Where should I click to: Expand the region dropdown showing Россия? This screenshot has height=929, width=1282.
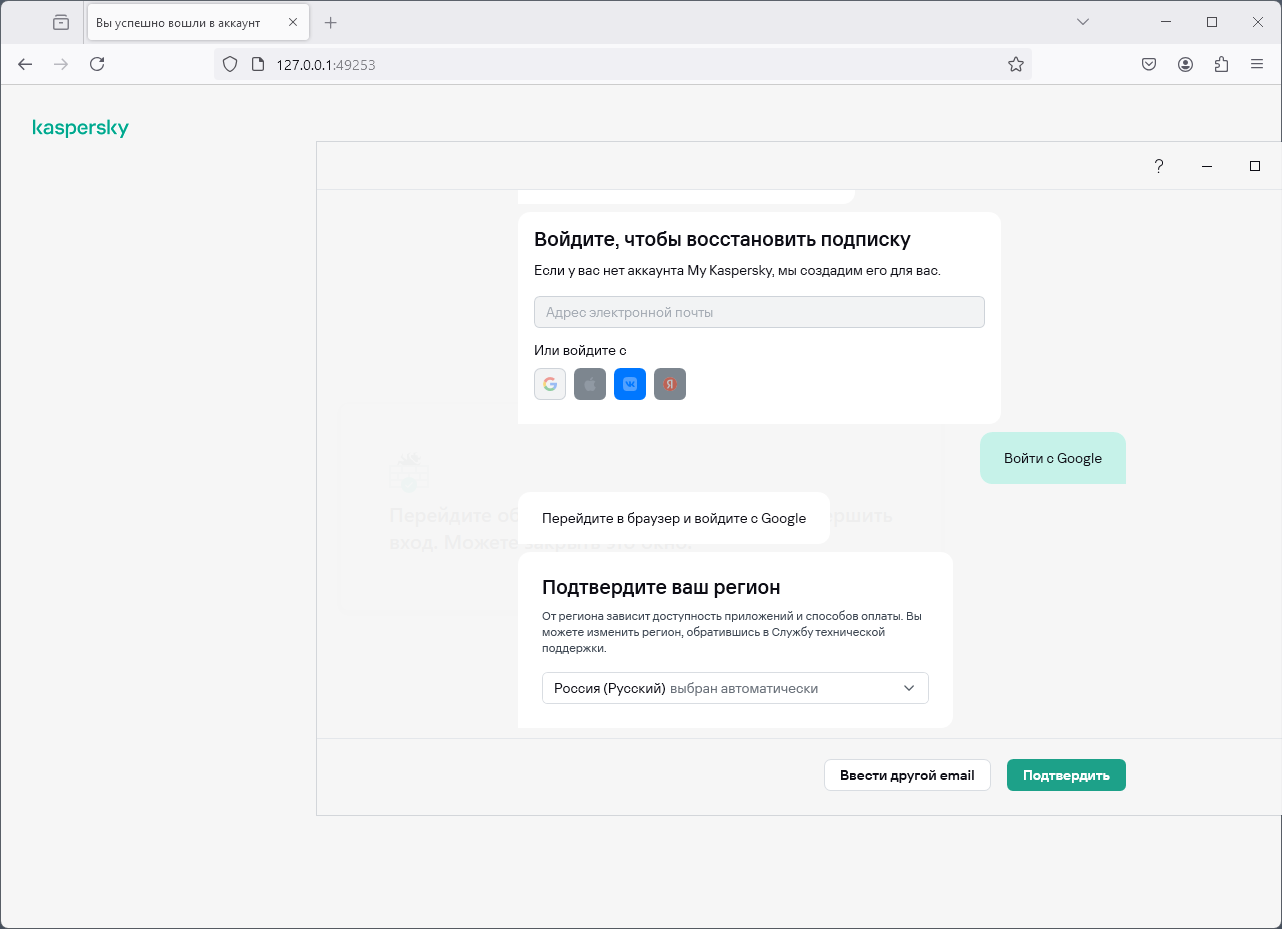point(735,688)
